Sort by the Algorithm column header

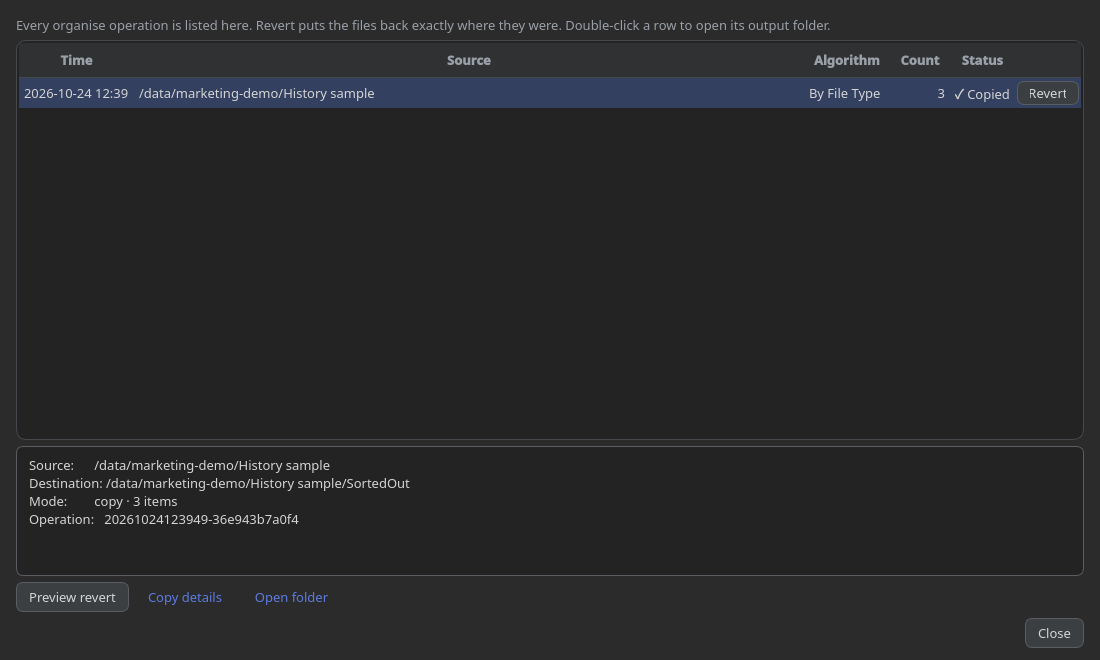pos(846,60)
